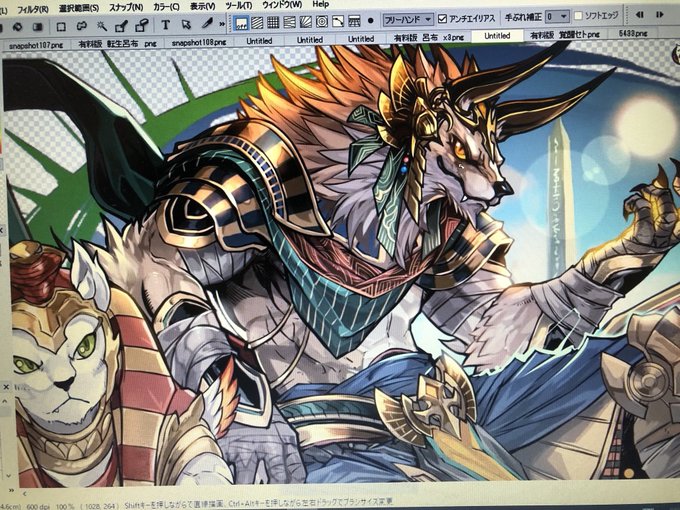Open the Help menu
The image size is (680, 510).
click(x=320, y=4)
